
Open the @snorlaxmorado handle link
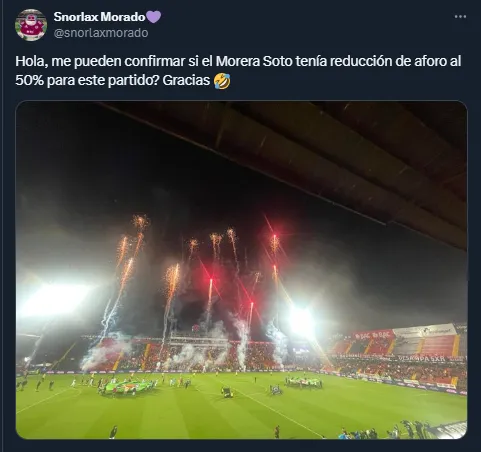101,33
